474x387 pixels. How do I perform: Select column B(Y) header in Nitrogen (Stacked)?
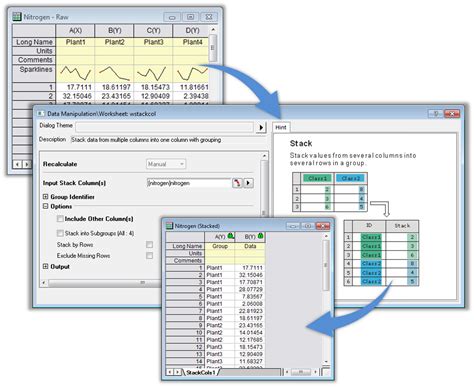pyautogui.click(x=250, y=236)
